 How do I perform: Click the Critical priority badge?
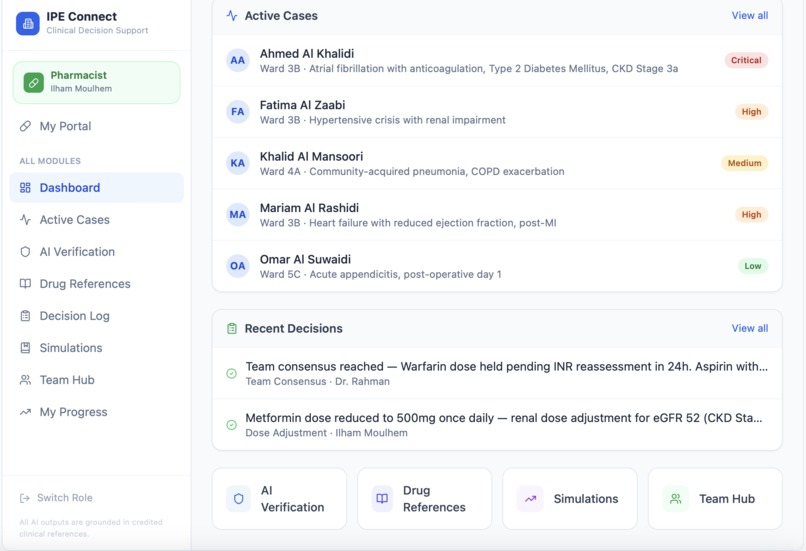(746, 60)
